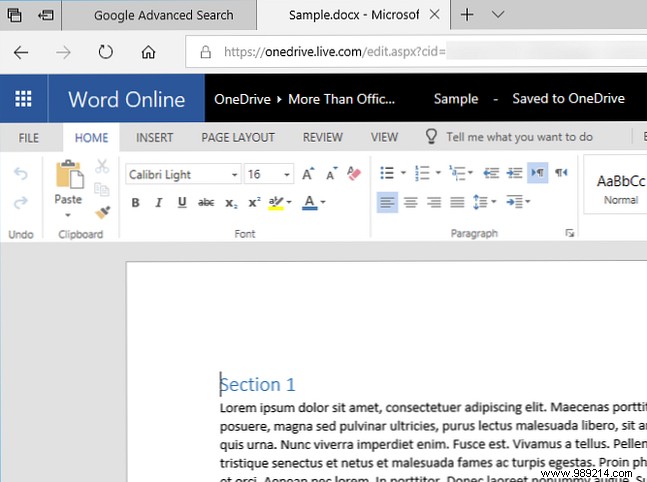Center align the text
647x482 pixels.
411,202
